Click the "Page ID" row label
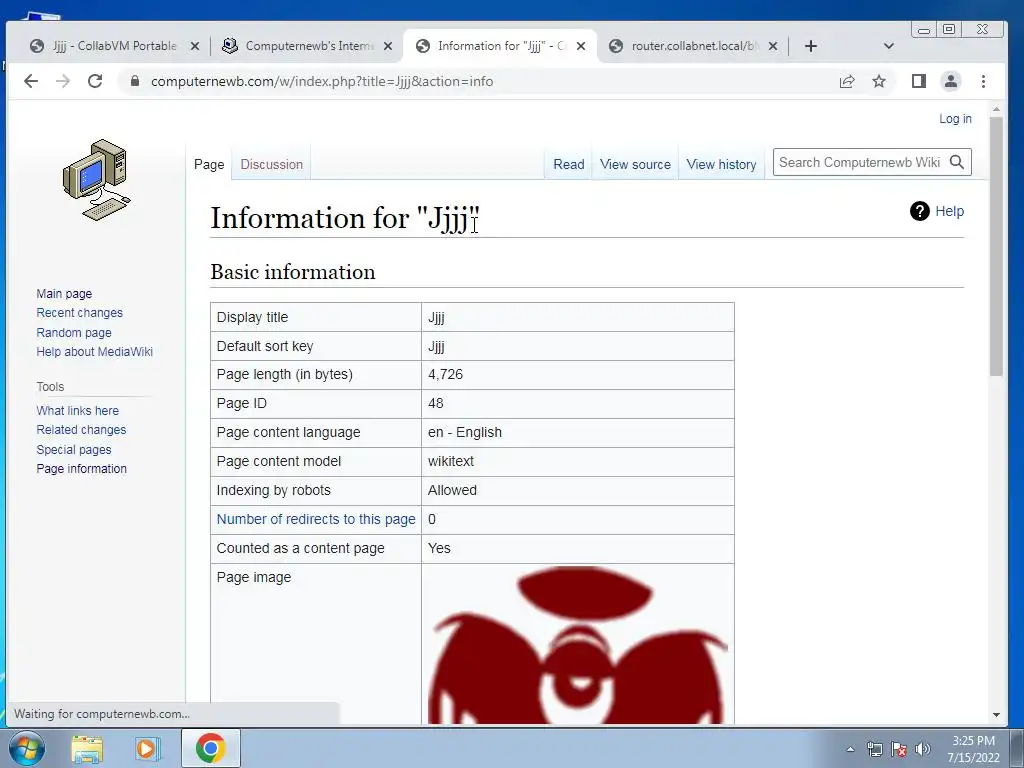The image size is (1024, 768). [242, 403]
